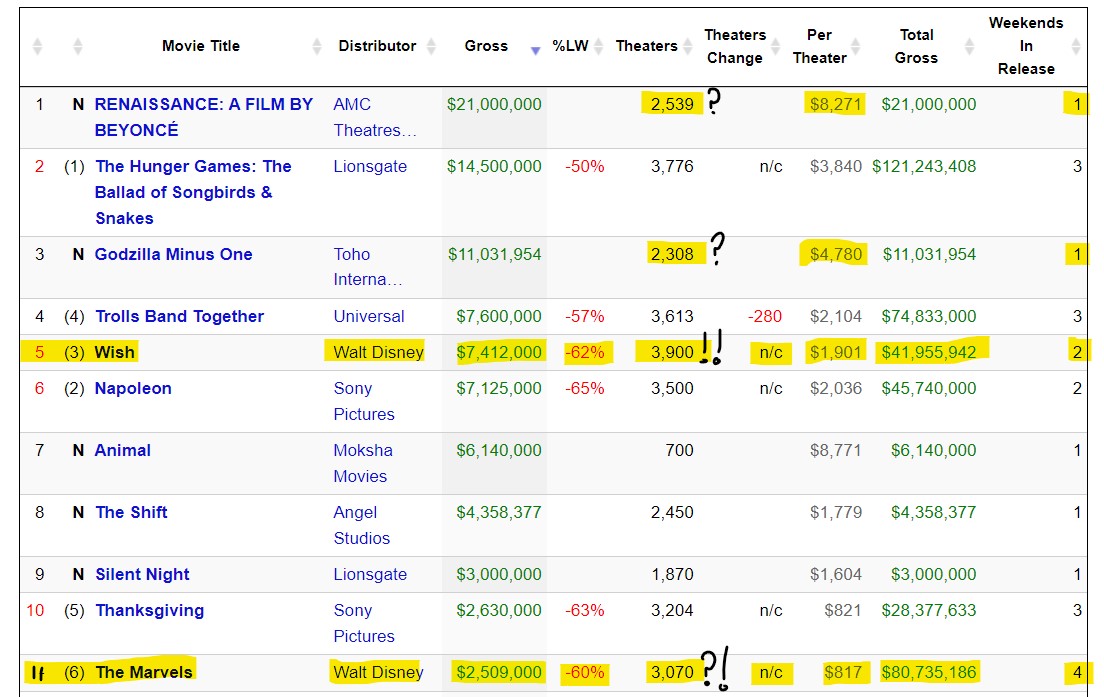Click the sort arrows beside Distributor header
The height and width of the screenshot is (697, 1104).
[432, 46]
